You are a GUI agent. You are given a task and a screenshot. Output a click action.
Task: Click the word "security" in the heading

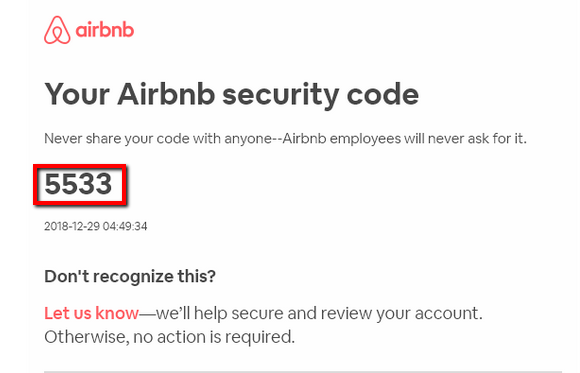tap(280, 95)
